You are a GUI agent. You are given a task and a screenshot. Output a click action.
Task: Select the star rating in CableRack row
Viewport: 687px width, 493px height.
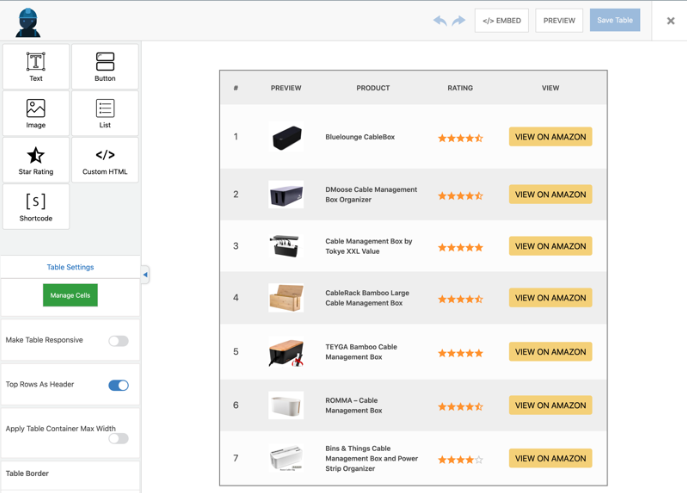(460, 299)
